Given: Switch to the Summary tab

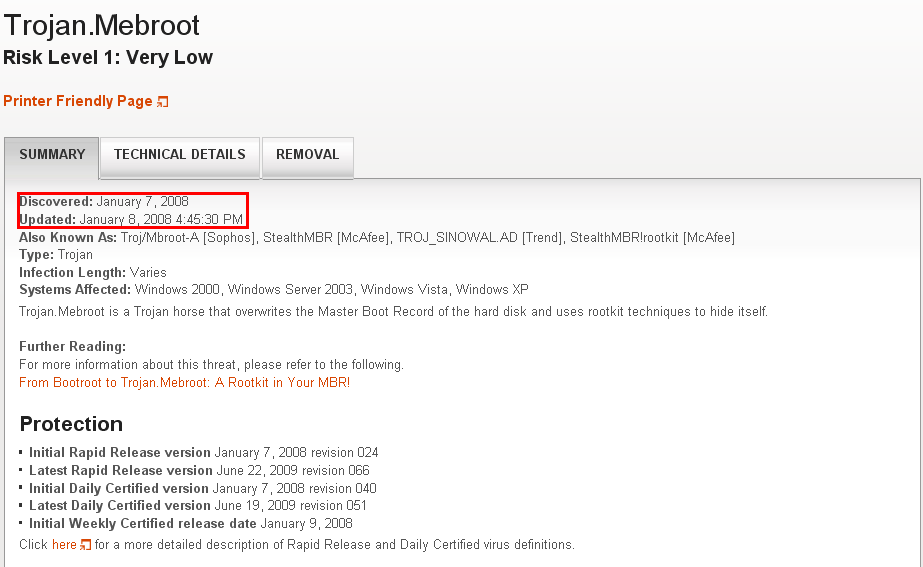Looking at the screenshot, I should (52, 155).
